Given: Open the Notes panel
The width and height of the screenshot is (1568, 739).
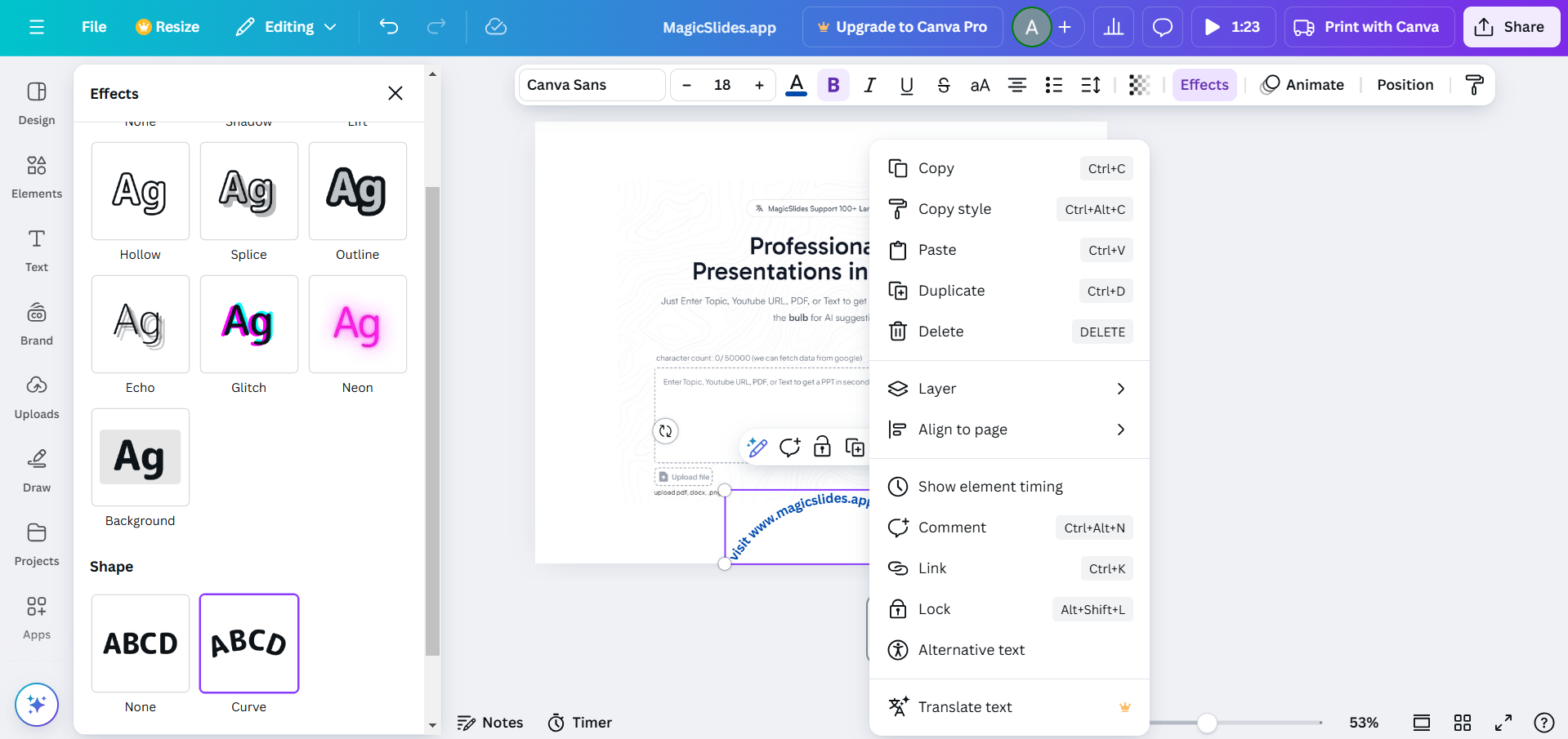Looking at the screenshot, I should 490,723.
